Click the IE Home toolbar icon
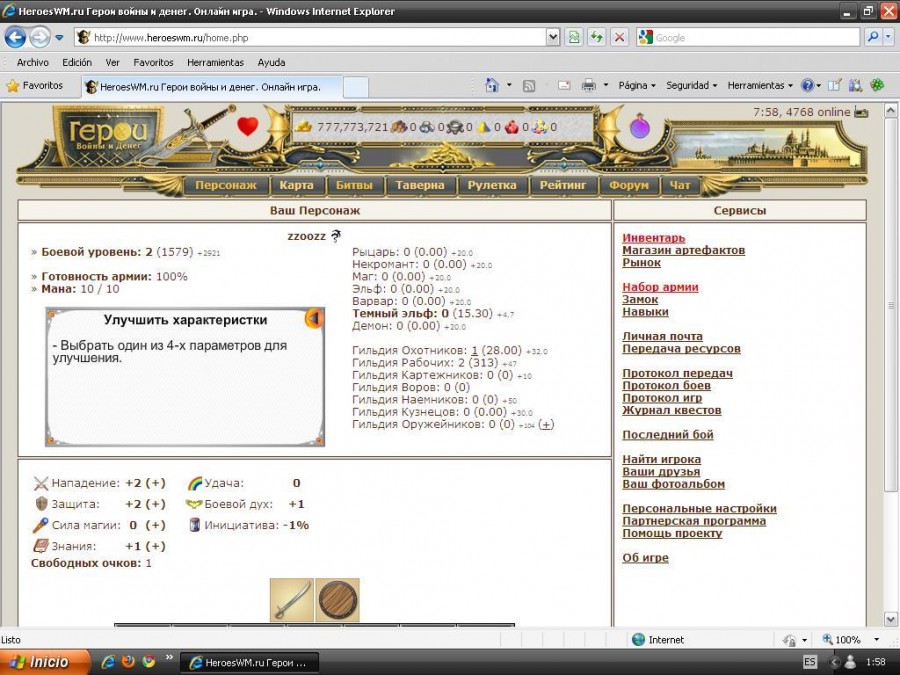900x675 pixels. point(492,86)
